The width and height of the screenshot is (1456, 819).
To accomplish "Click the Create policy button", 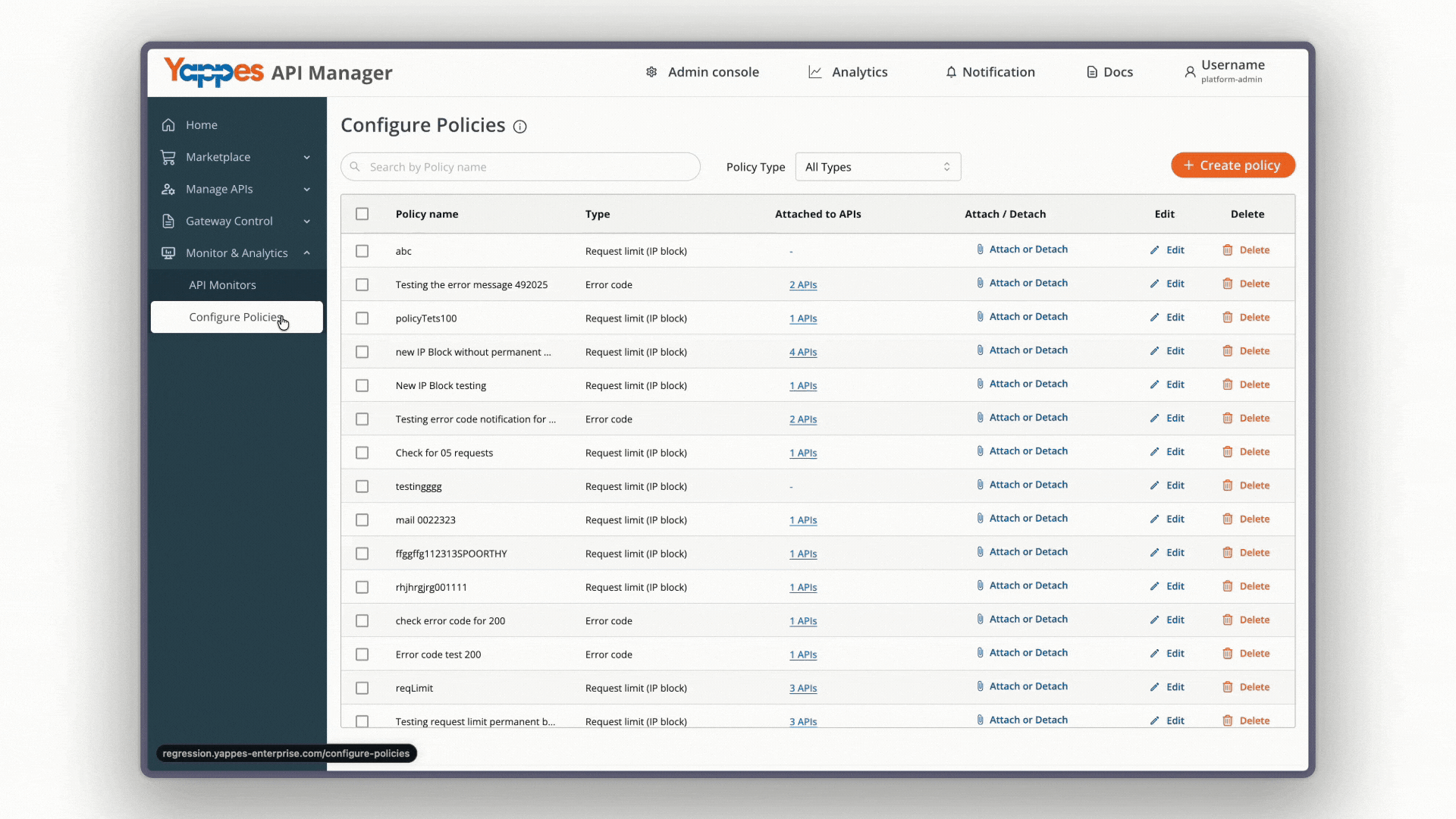I will [x=1233, y=165].
